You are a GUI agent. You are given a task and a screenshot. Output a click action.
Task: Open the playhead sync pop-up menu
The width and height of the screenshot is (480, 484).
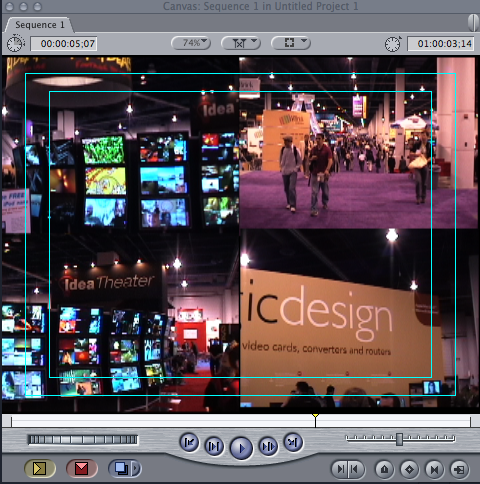(241, 43)
